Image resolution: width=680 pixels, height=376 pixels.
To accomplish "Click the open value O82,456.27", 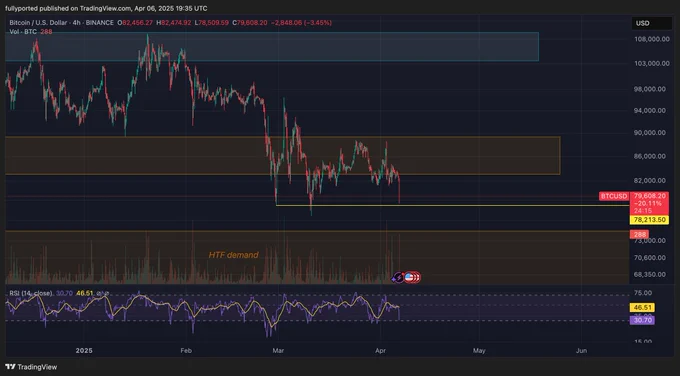I will pos(135,23).
